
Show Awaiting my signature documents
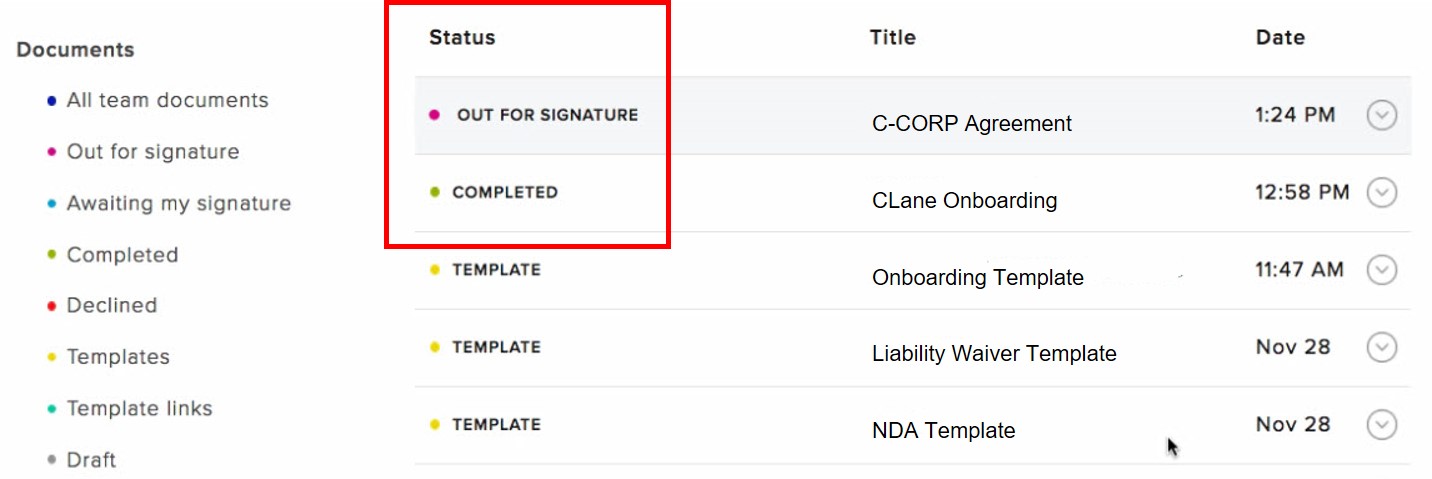(x=178, y=203)
